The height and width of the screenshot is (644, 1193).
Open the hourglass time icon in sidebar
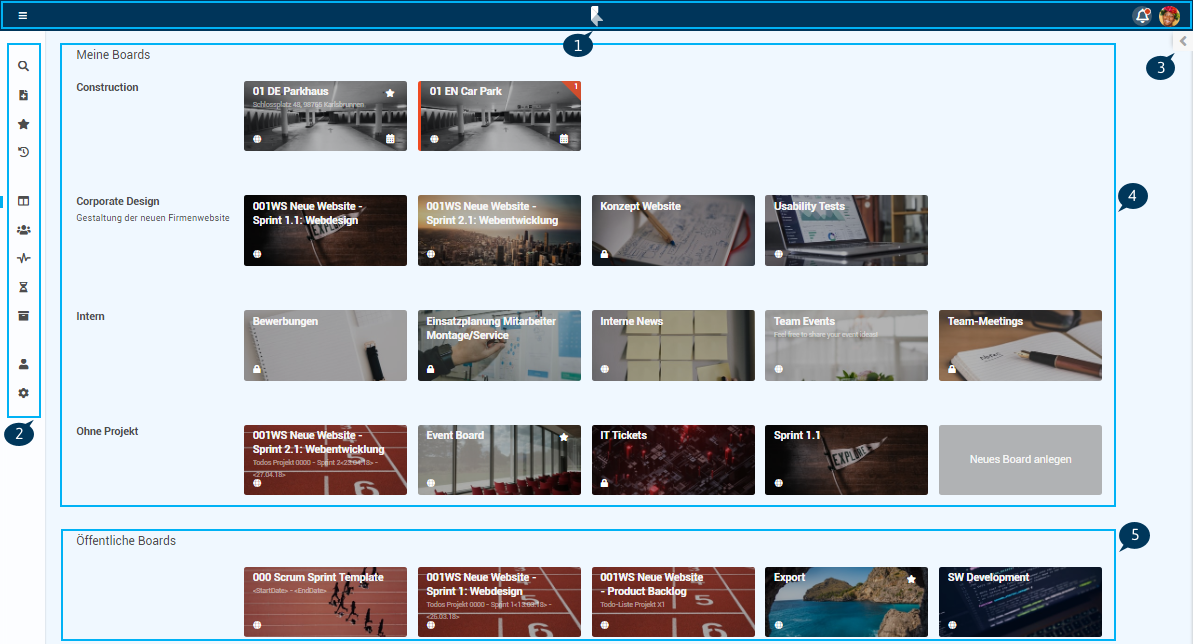point(23,287)
